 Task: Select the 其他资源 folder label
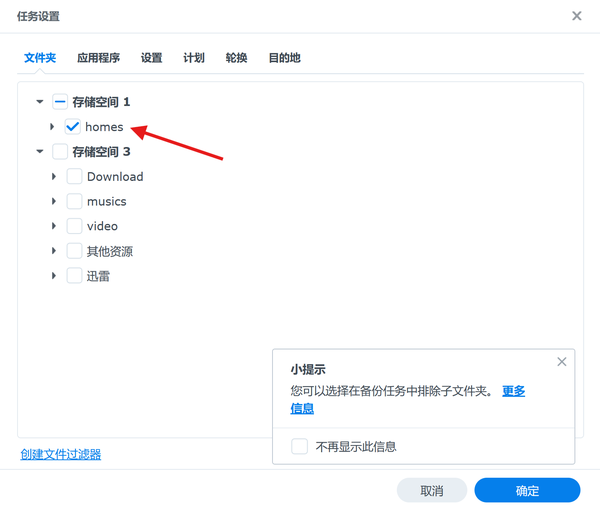tap(110, 251)
